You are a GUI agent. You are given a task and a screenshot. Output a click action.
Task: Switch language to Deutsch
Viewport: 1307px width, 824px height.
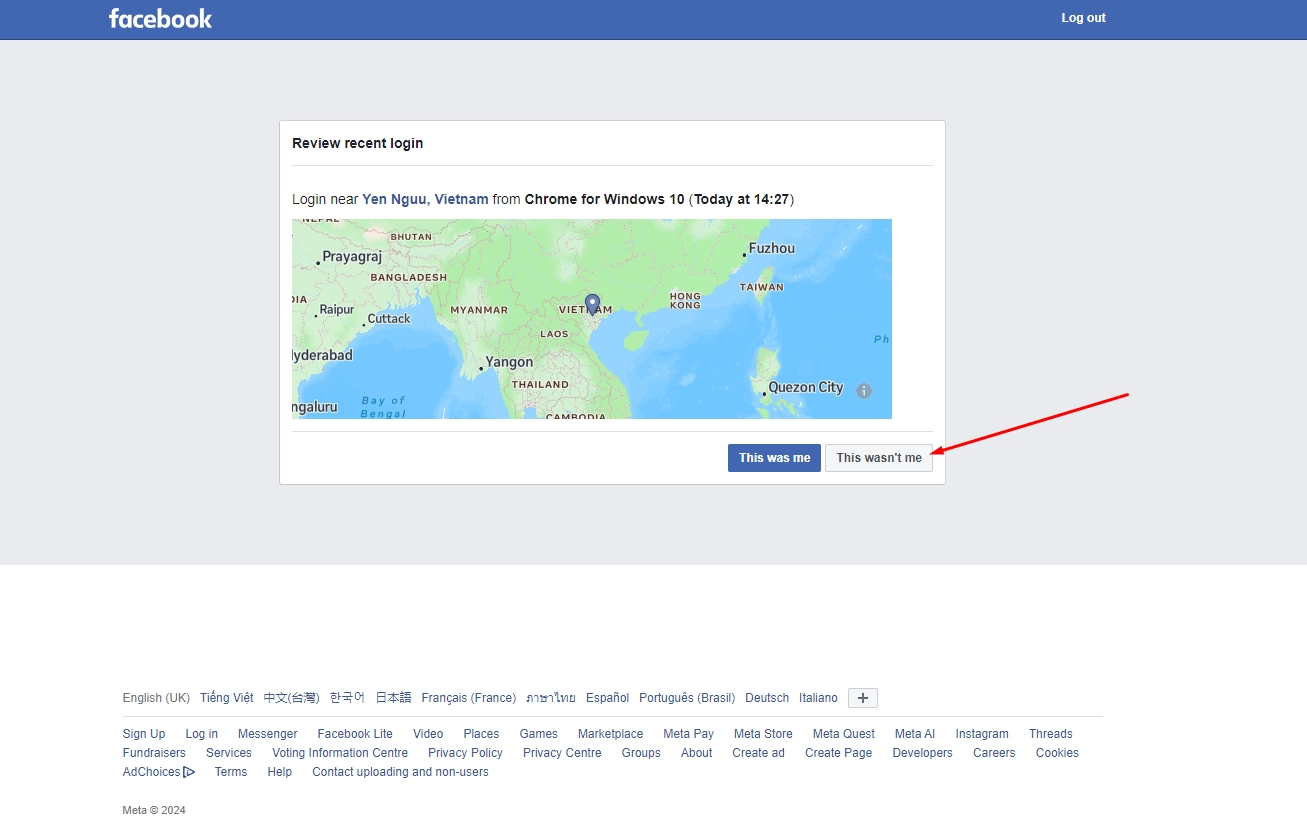767,698
